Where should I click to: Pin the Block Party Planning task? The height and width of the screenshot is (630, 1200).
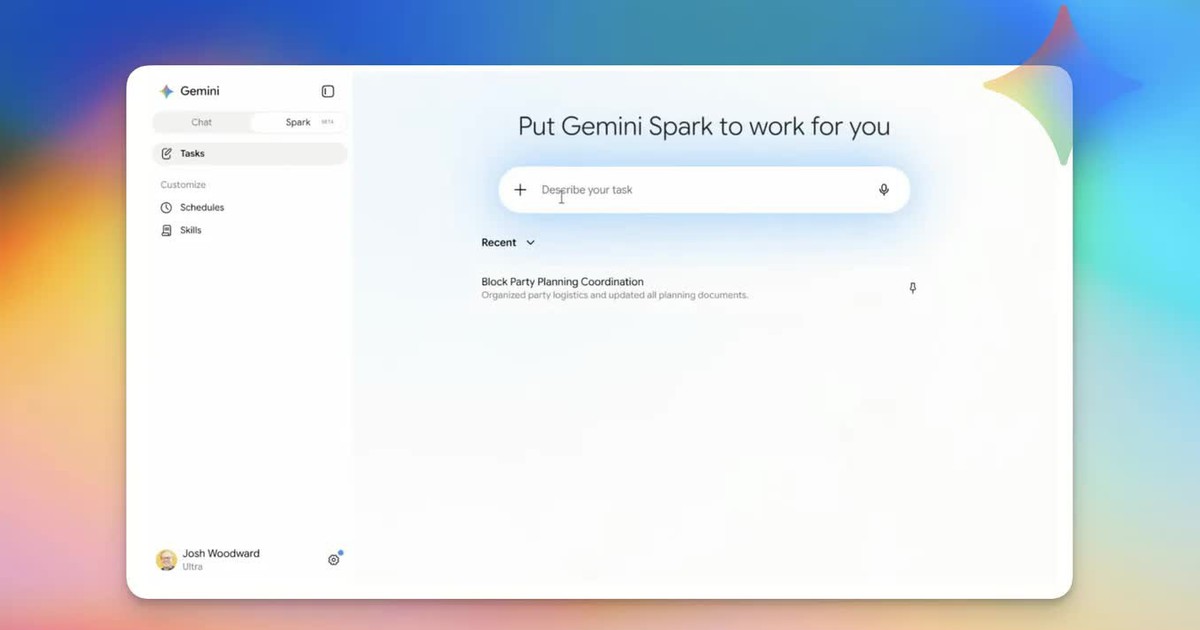click(912, 288)
